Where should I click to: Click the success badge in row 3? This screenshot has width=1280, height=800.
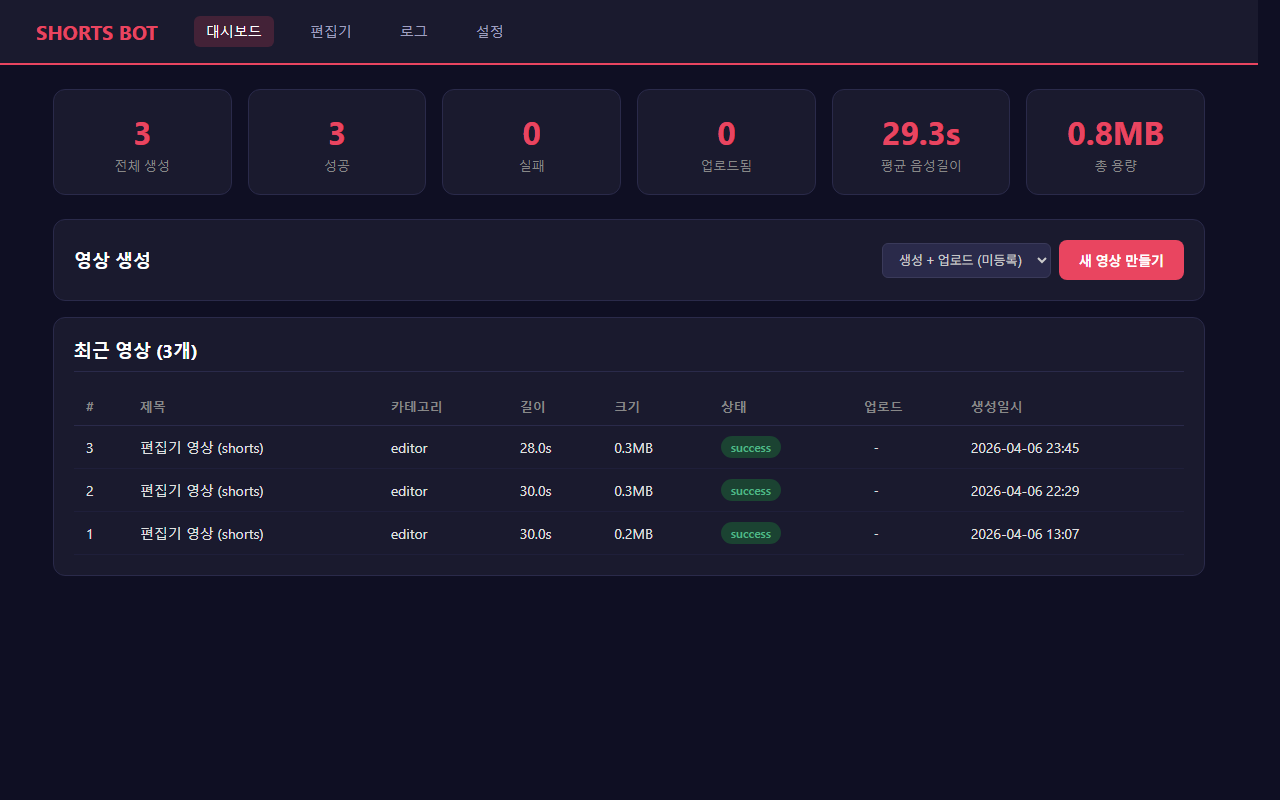tap(751, 448)
